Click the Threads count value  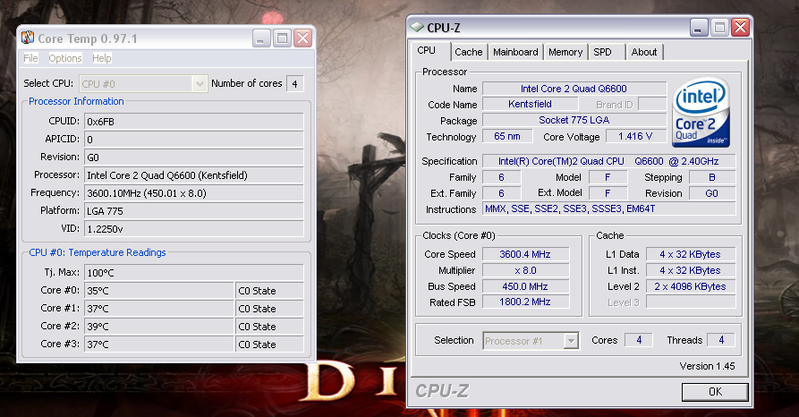point(721,340)
